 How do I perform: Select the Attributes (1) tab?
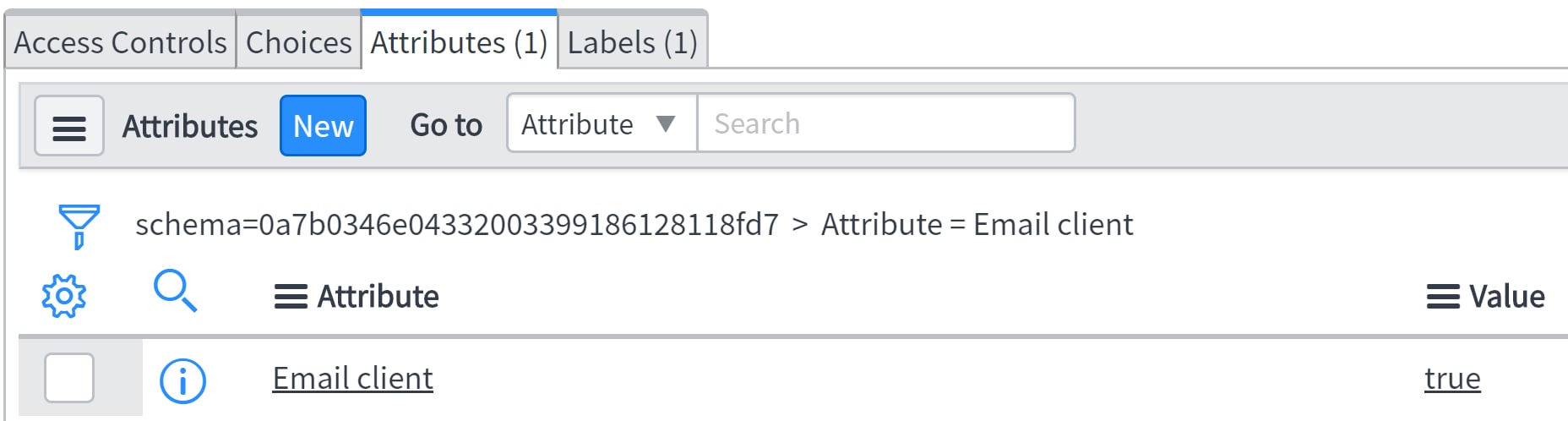click(x=459, y=42)
